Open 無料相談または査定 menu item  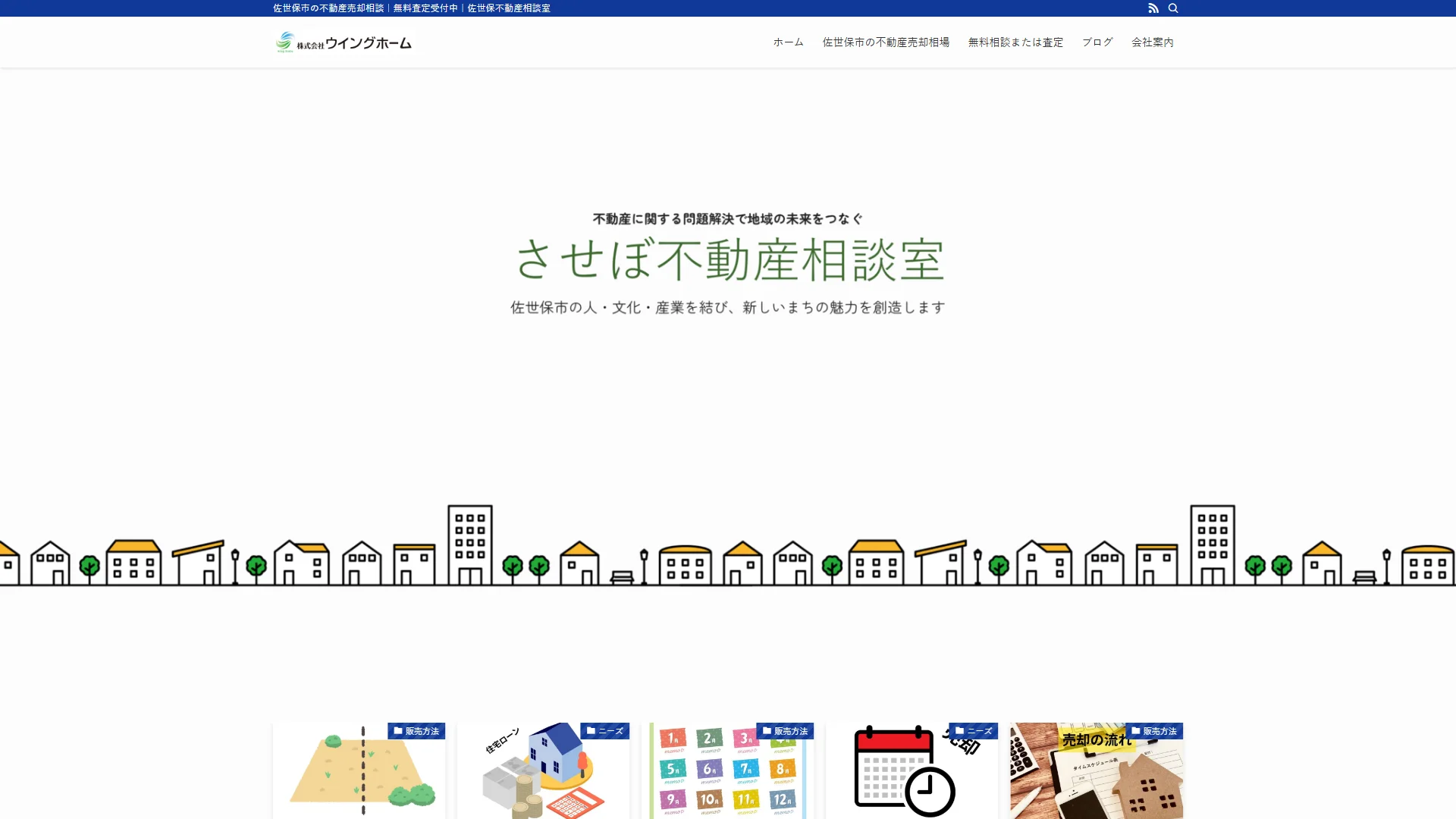pos(1015,42)
